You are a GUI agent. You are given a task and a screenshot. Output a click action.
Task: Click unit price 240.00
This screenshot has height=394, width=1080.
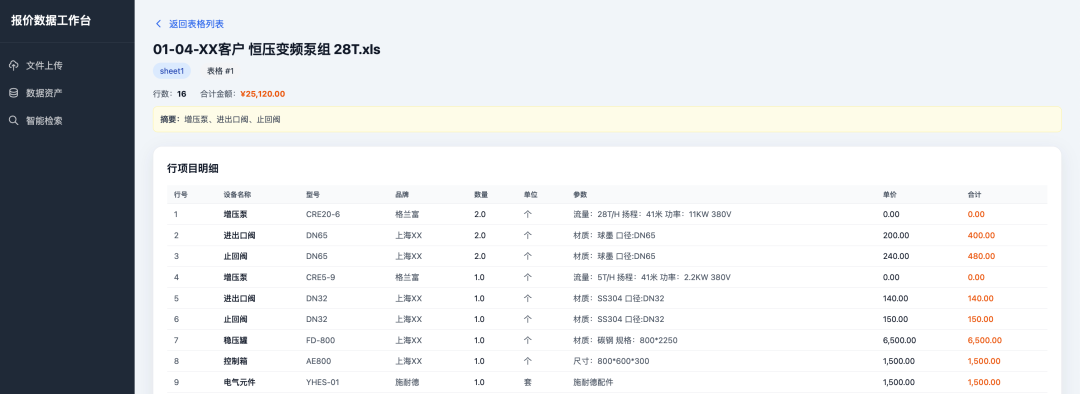[895, 256]
